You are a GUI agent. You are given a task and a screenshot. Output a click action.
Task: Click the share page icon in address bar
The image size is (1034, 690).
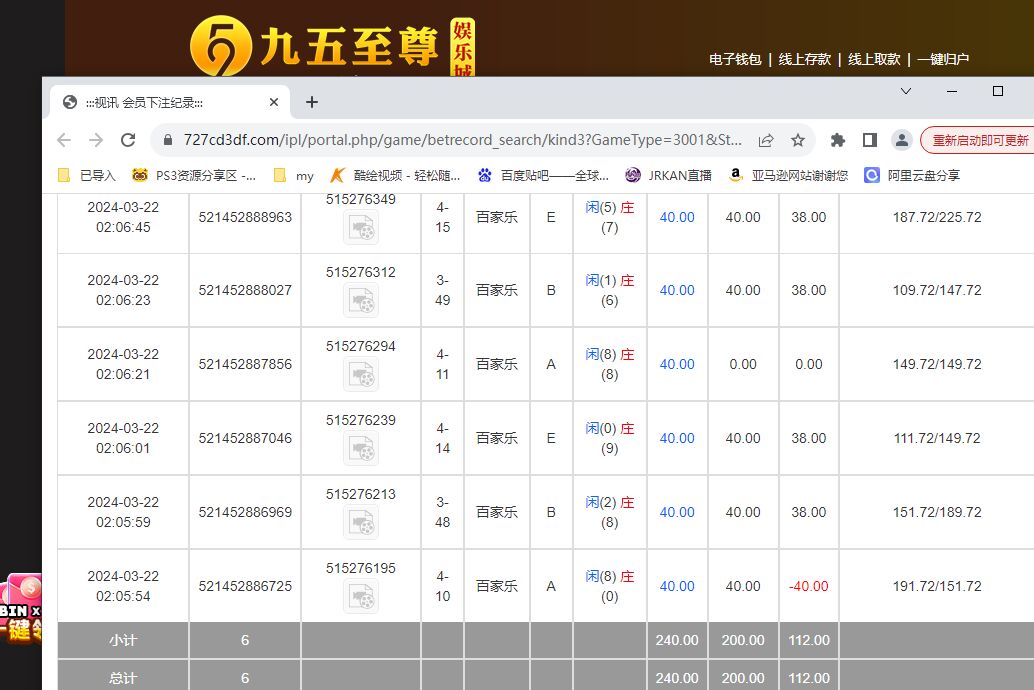pos(766,140)
